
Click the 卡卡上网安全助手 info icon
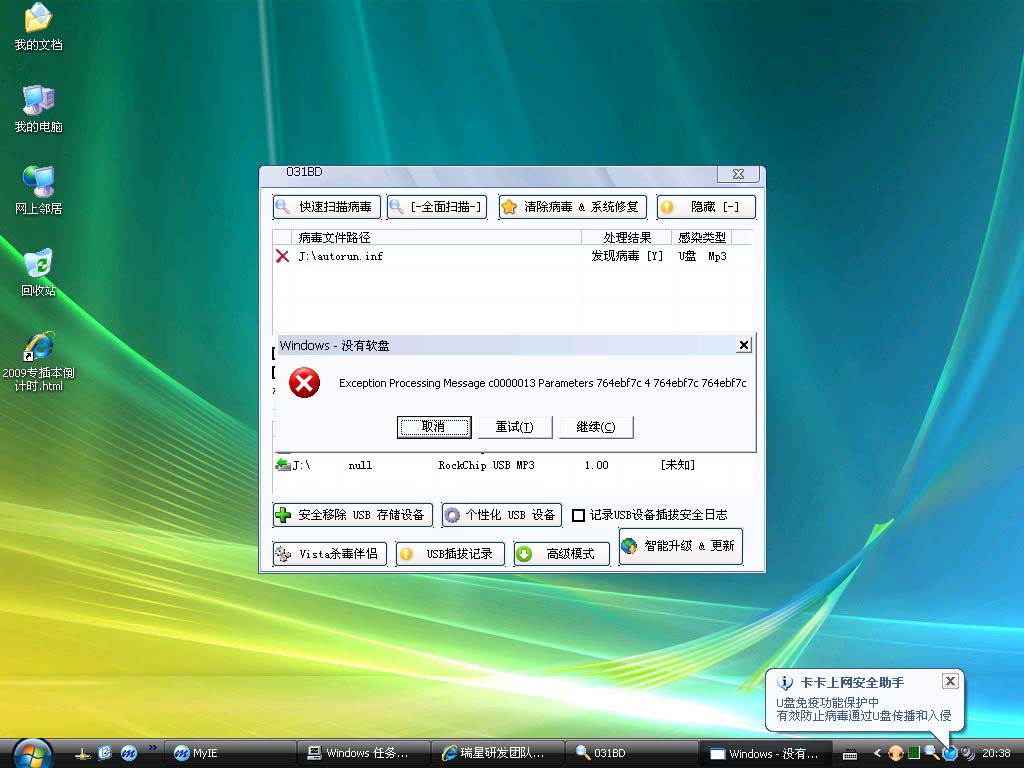784,683
